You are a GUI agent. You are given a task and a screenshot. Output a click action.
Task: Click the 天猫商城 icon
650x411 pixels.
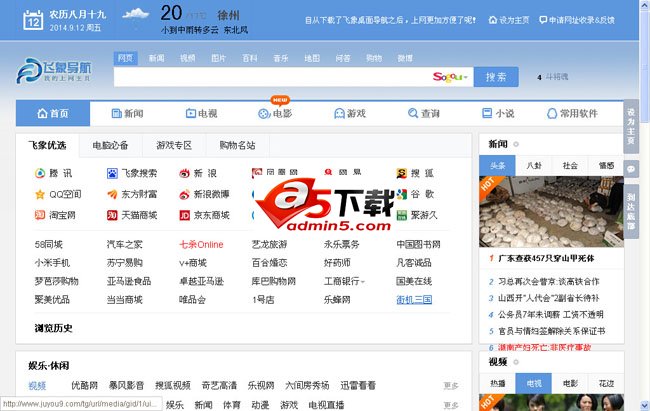[x=112, y=215]
